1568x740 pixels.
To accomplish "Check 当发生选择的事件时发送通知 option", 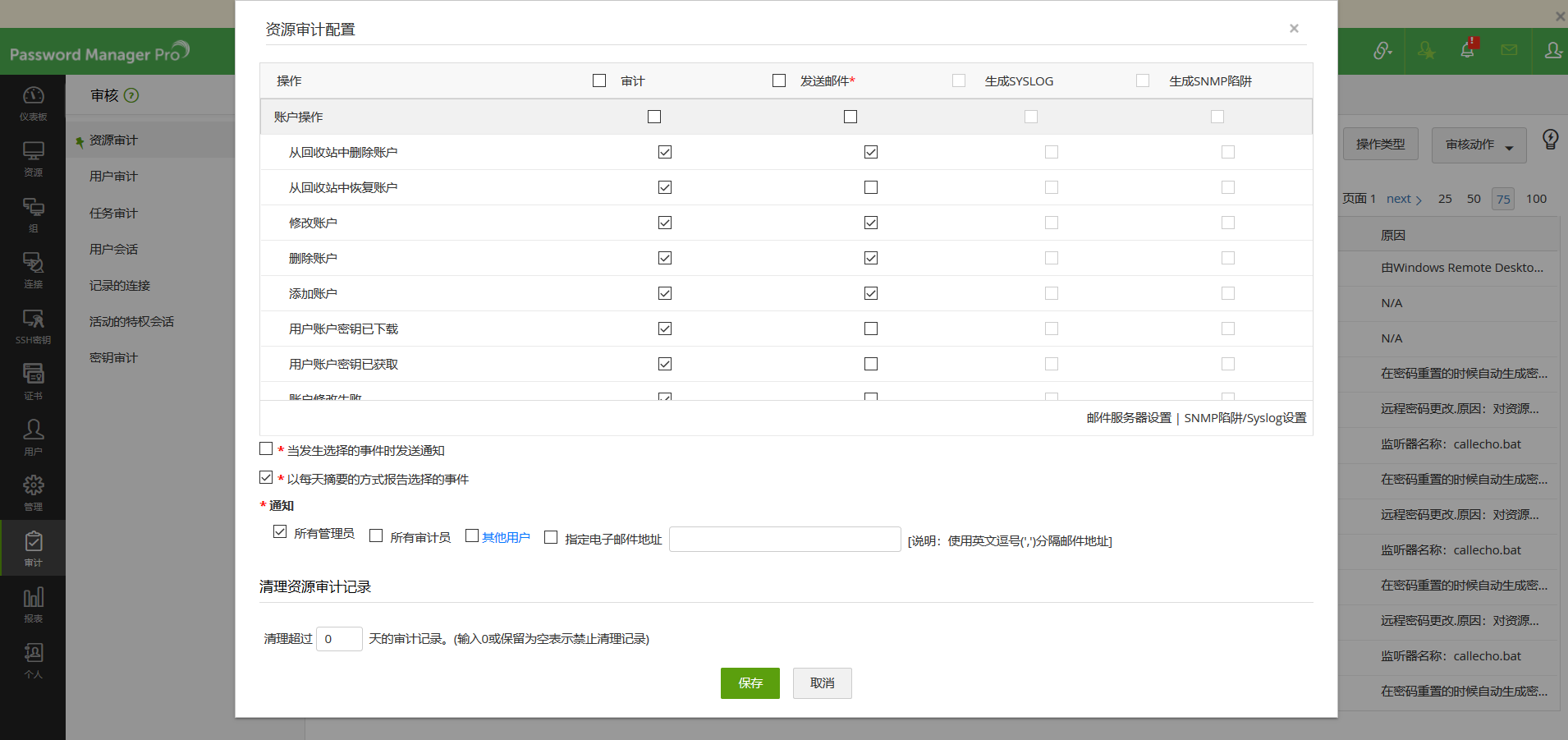I will pyautogui.click(x=266, y=448).
